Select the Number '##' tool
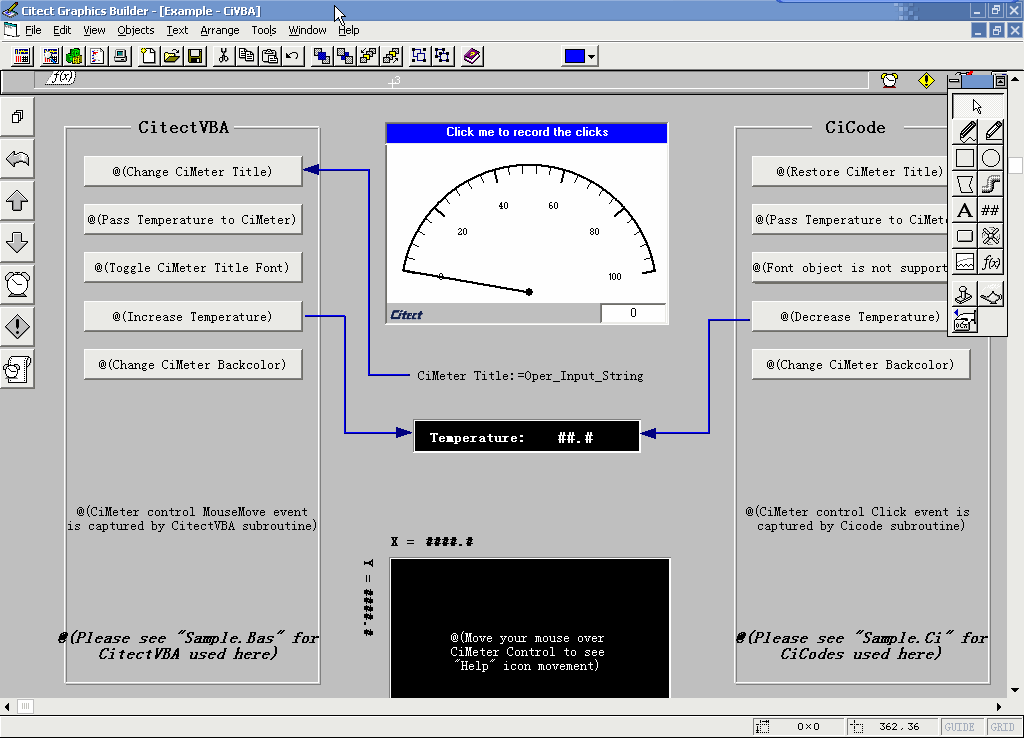 [x=991, y=210]
